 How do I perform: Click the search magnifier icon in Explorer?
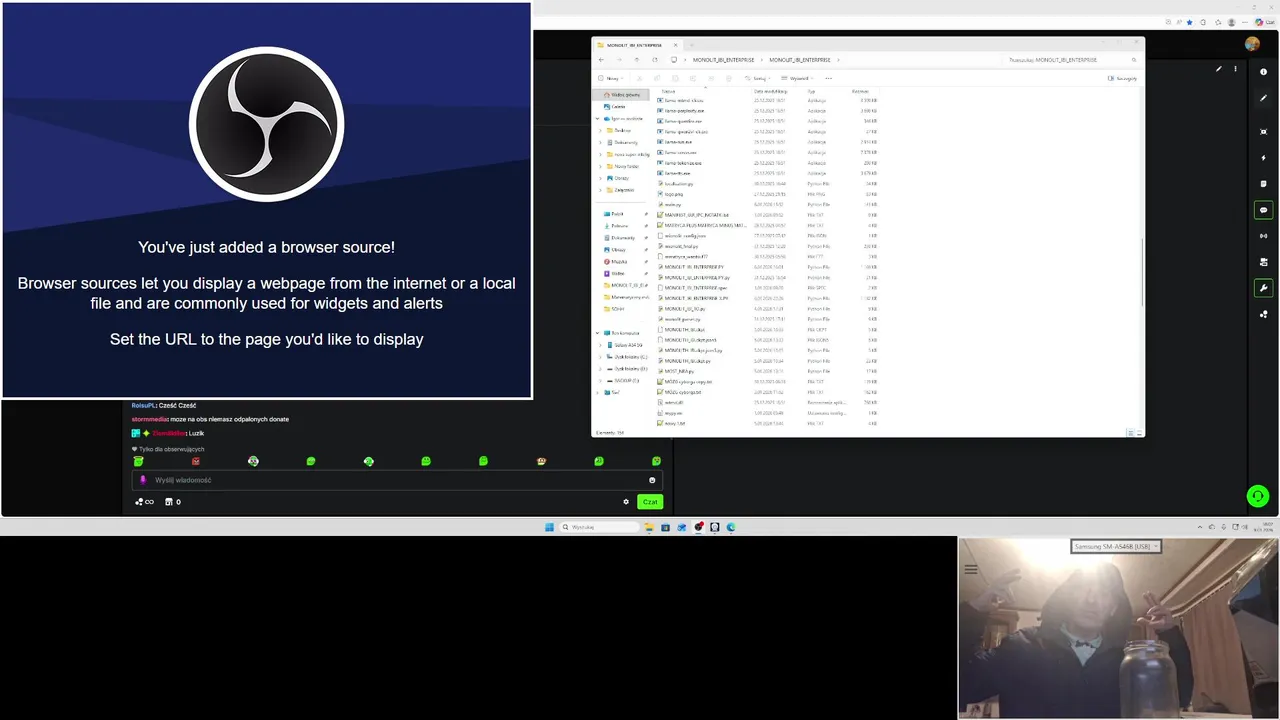1134,60
